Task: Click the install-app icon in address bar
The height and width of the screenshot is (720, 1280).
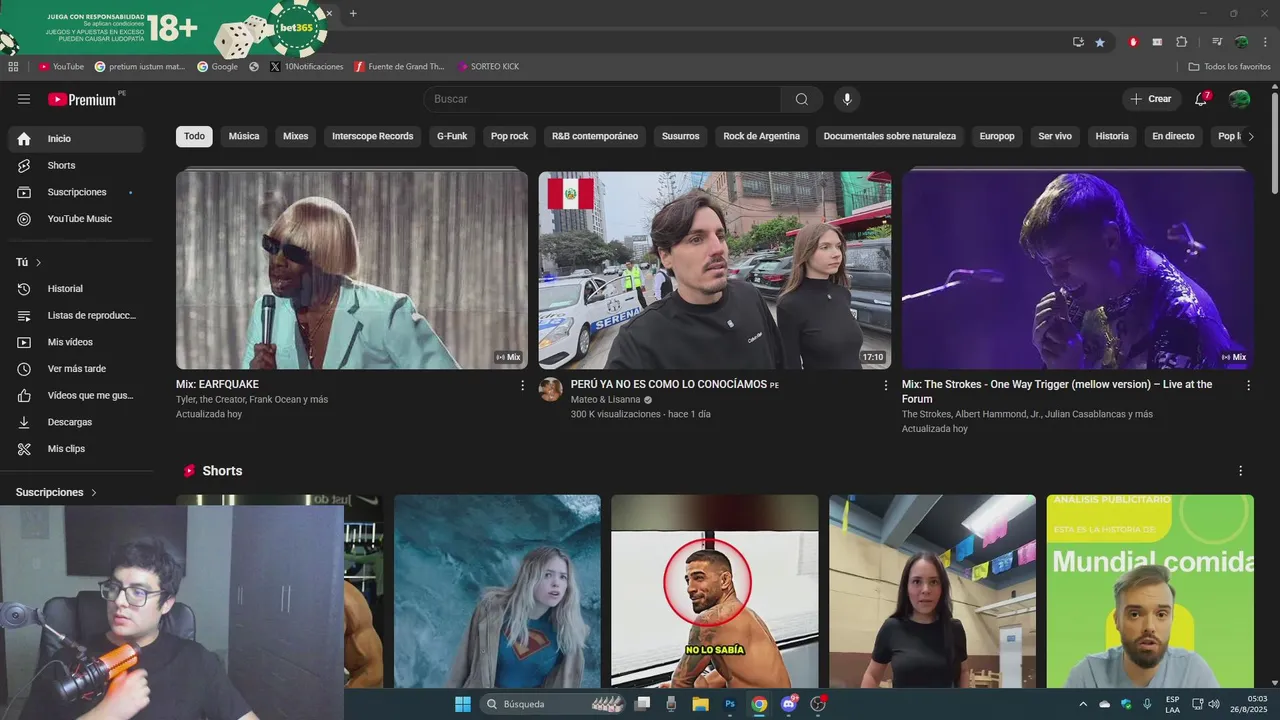Action: click(x=1078, y=42)
